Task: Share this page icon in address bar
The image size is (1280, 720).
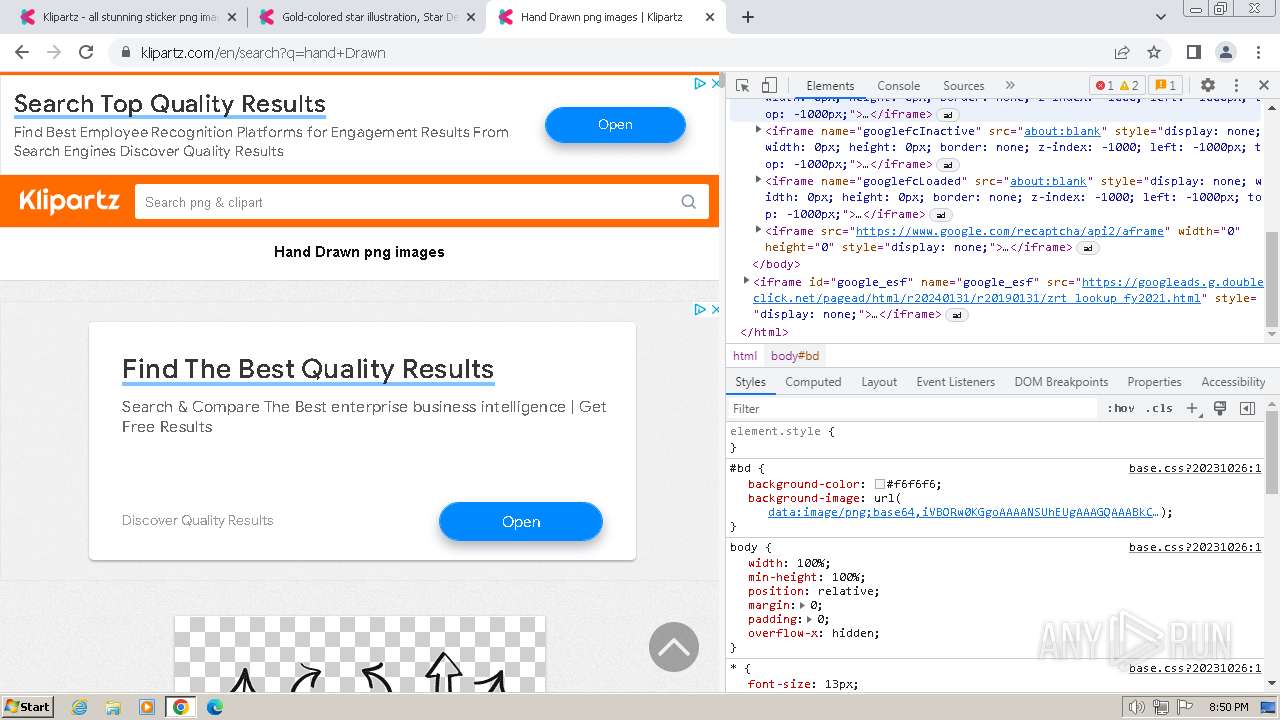Action: tap(1122, 52)
